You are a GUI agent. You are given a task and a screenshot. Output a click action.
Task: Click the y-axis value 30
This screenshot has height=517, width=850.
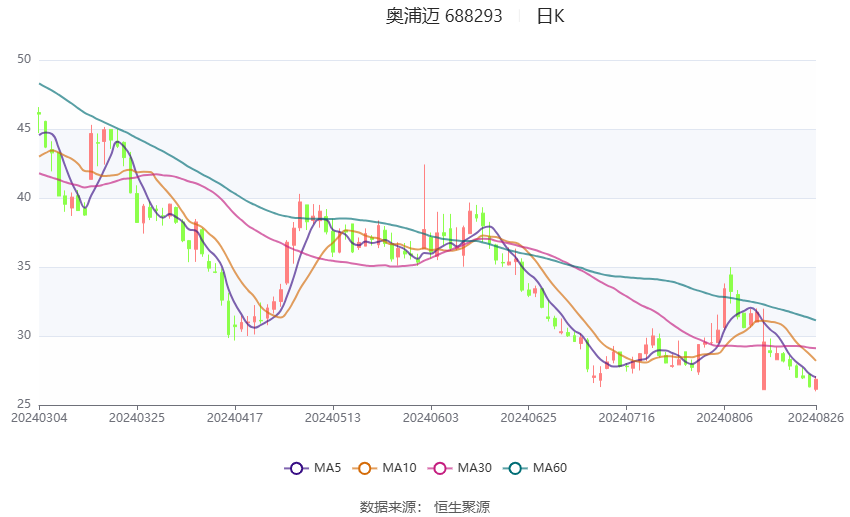point(24,335)
